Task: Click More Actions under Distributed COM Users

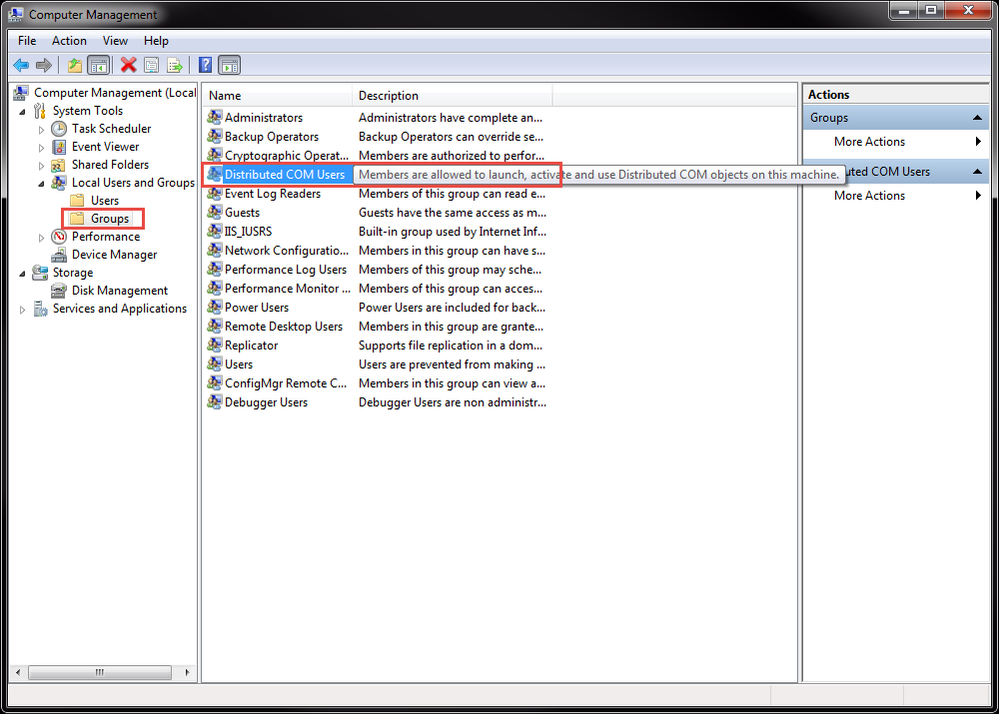Action: click(868, 195)
